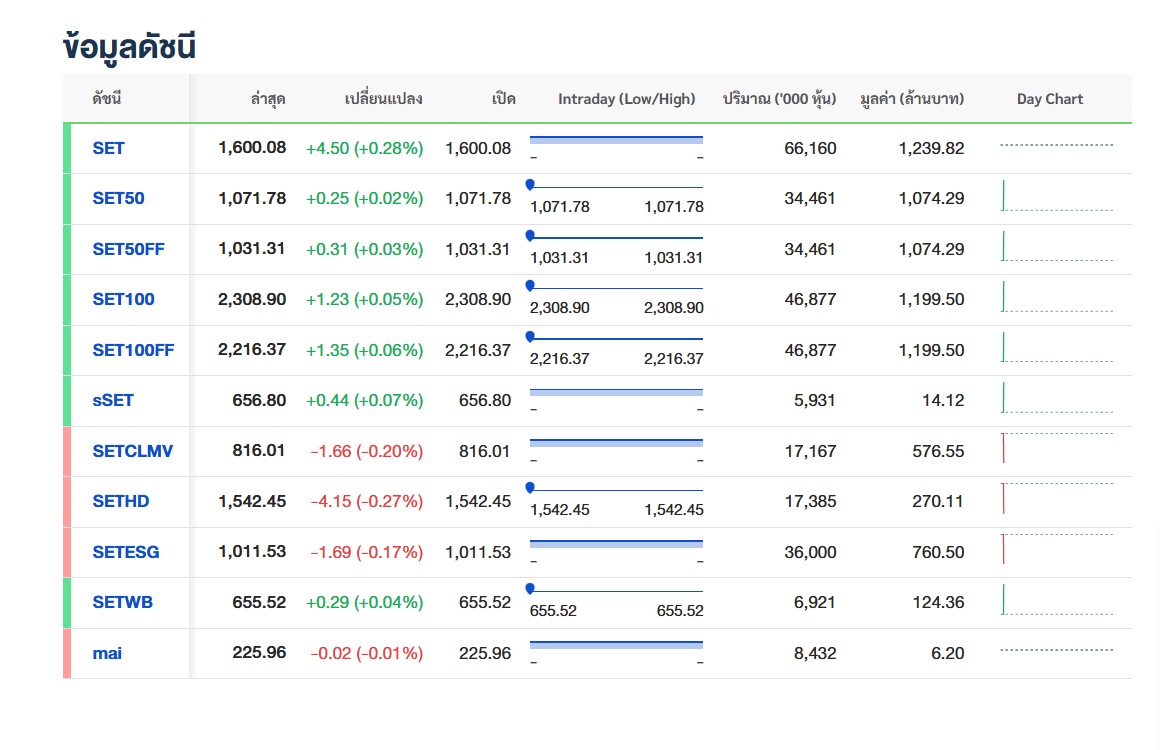The height and width of the screenshot is (750, 1160).
Task: Open the sSET index link
Action: click(113, 400)
